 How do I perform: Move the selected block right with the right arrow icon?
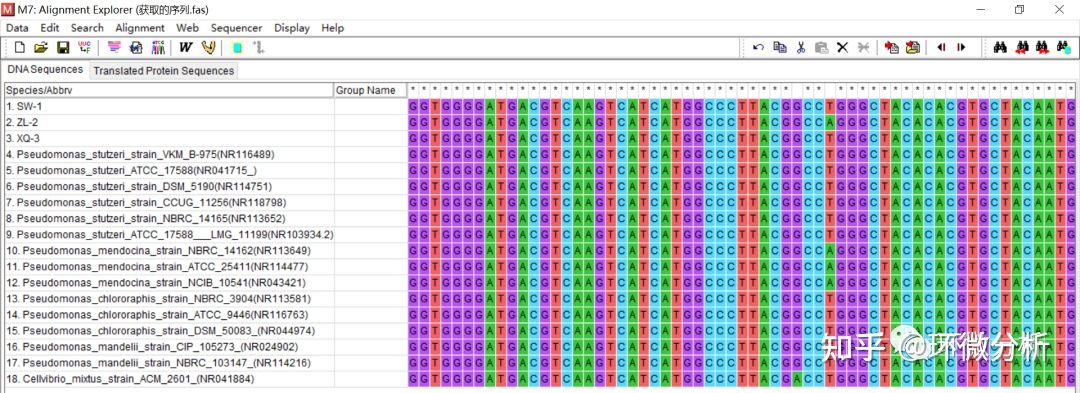[961, 47]
